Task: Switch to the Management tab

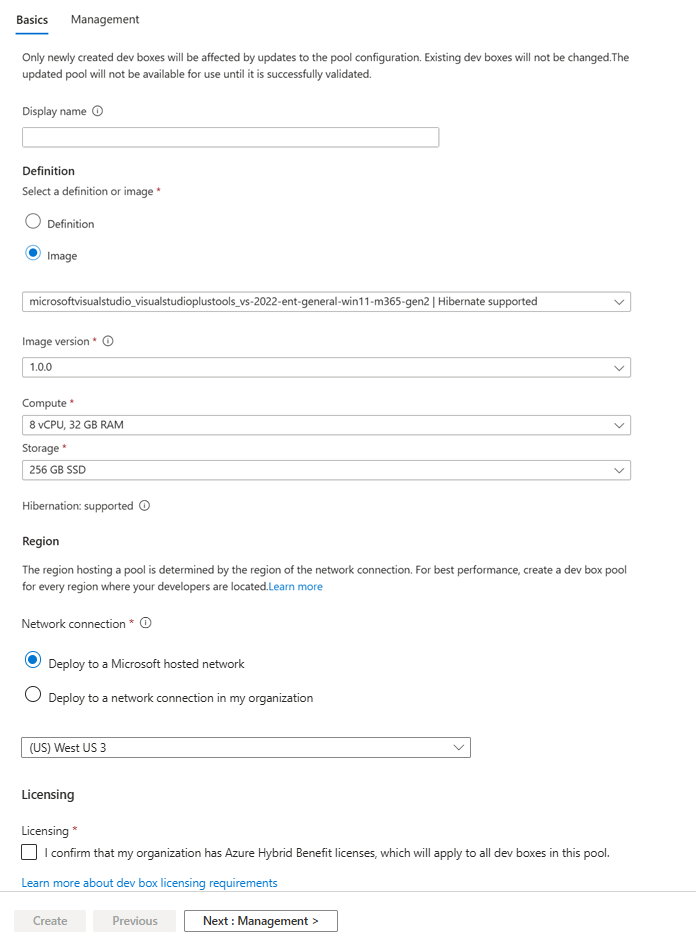Action: [x=105, y=20]
